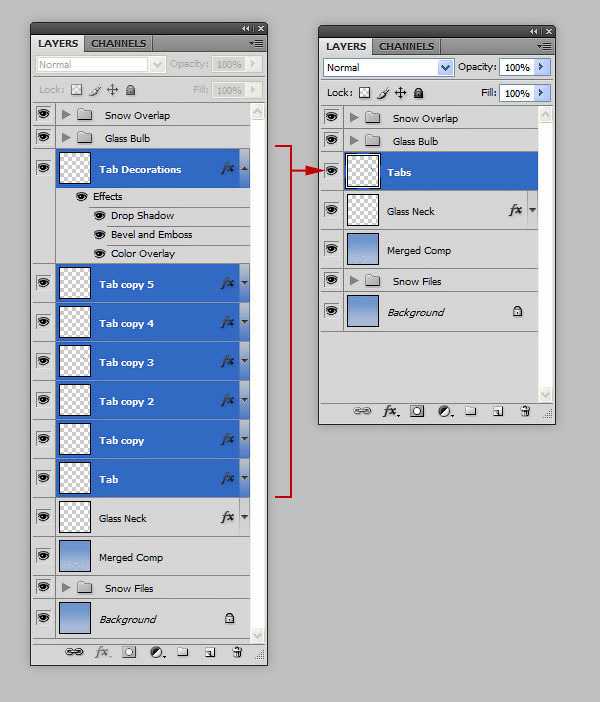Toggle Color Overlay effect visibility
This screenshot has width=600, height=702.
tap(99, 254)
